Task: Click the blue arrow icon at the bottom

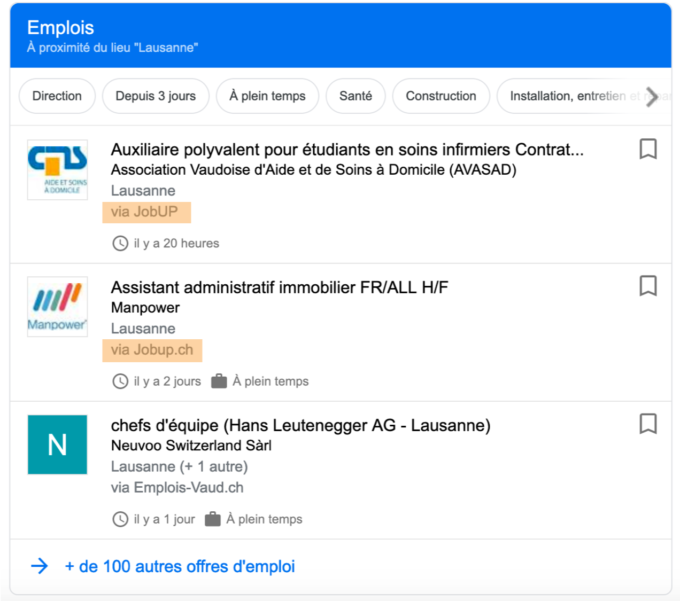Action: tap(39, 566)
